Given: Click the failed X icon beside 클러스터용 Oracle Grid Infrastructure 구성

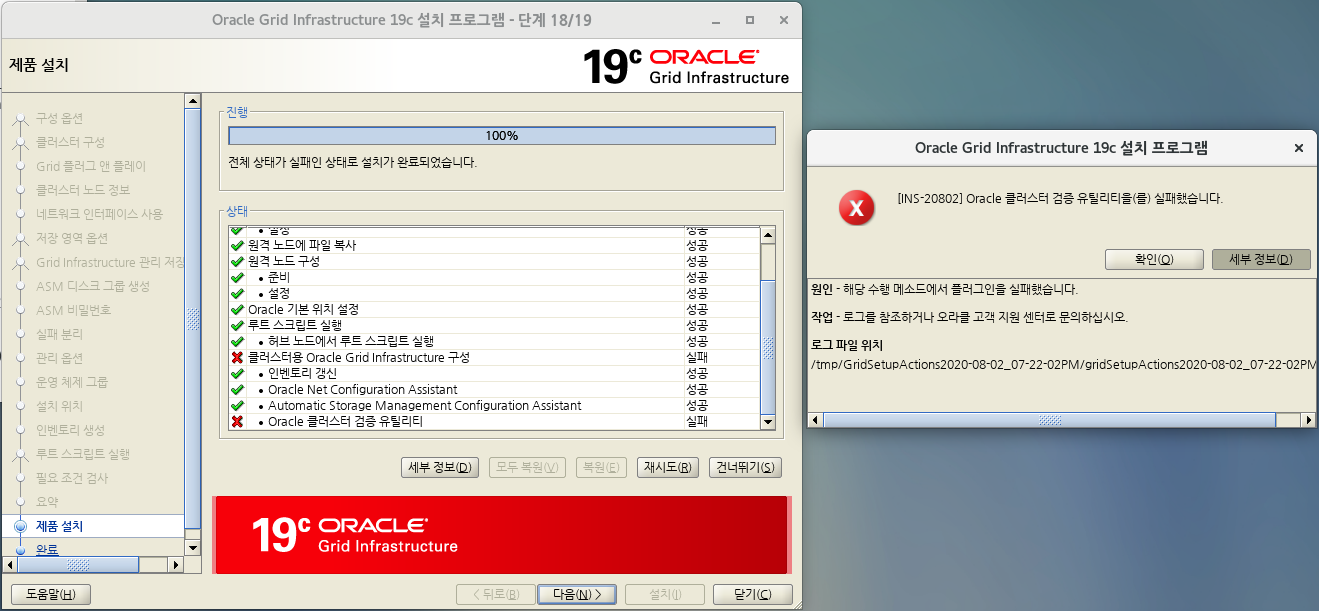Looking at the screenshot, I should (x=237, y=357).
